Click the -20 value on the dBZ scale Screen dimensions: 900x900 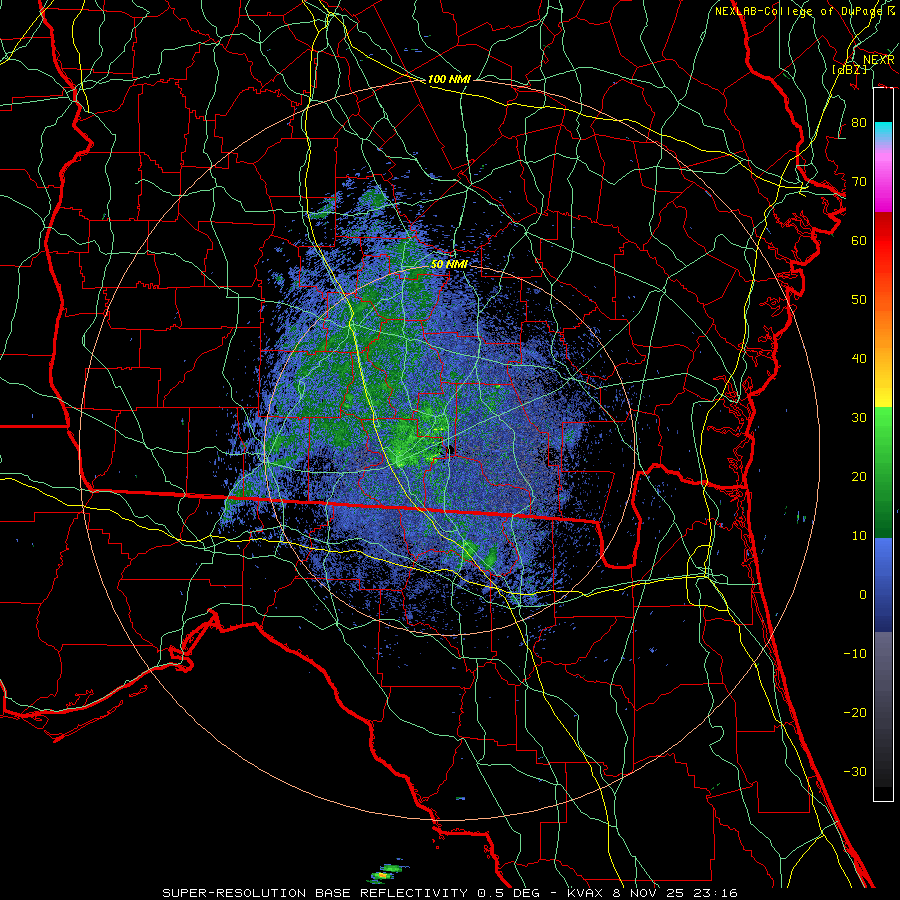tap(855, 712)
